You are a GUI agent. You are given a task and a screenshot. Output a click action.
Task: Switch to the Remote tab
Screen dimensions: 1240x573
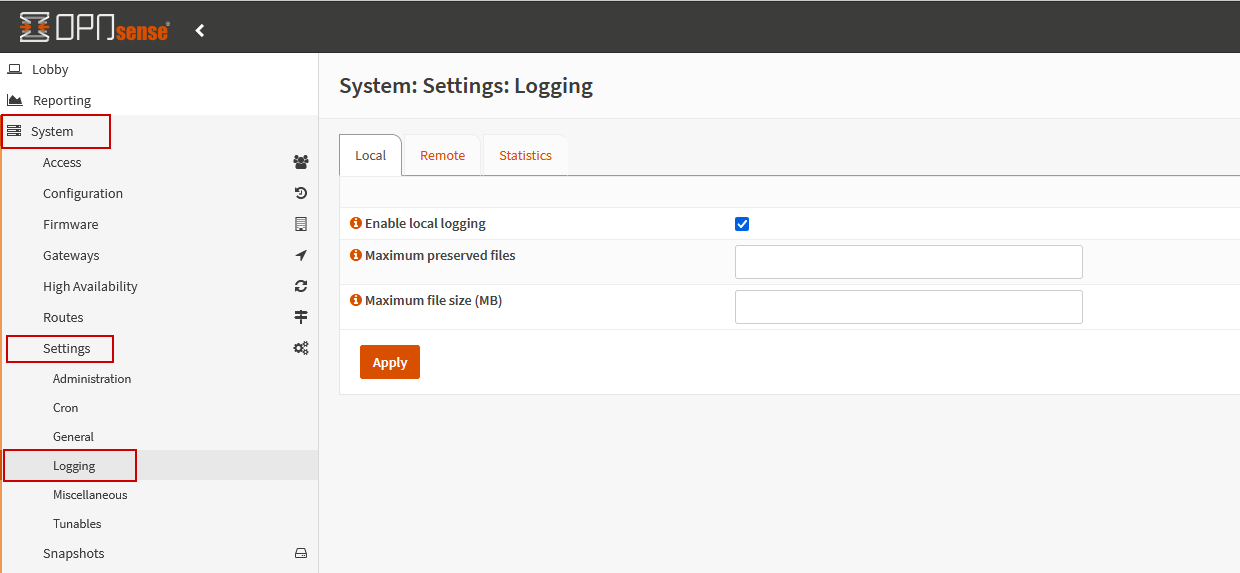coord(442,155)
